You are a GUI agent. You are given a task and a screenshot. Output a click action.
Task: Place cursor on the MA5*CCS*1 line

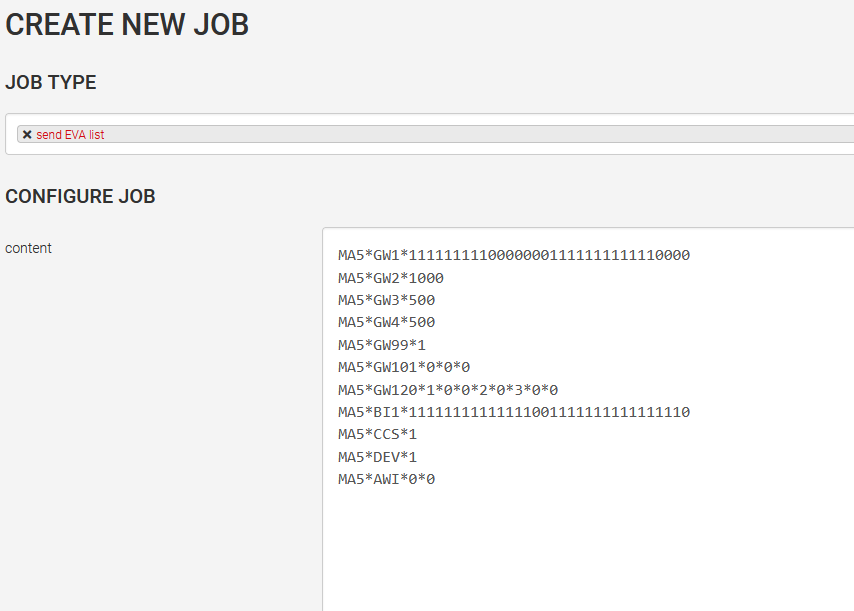[x=378, y=434]
